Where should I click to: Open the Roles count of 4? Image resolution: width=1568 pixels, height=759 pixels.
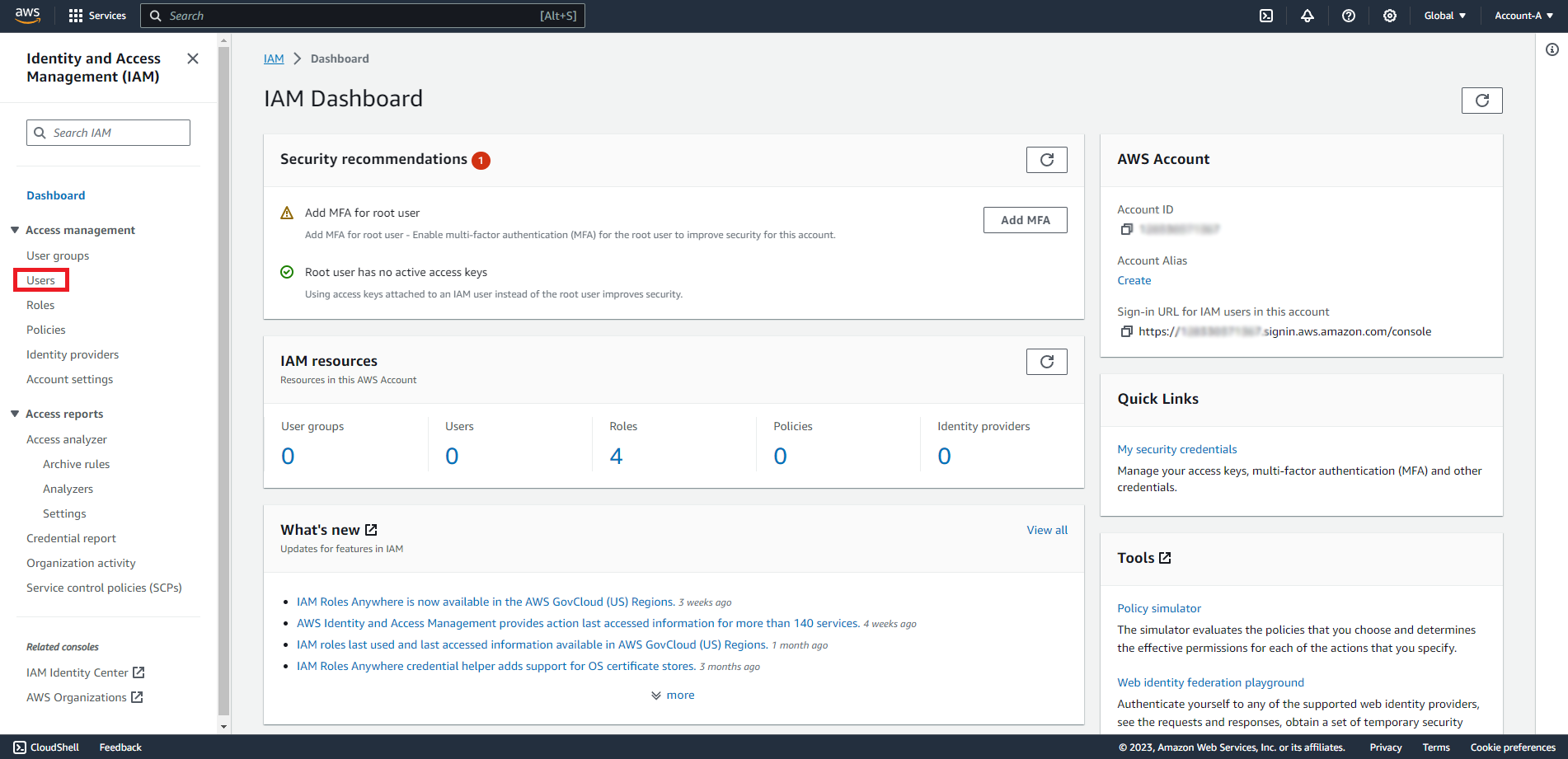[616, 456]
